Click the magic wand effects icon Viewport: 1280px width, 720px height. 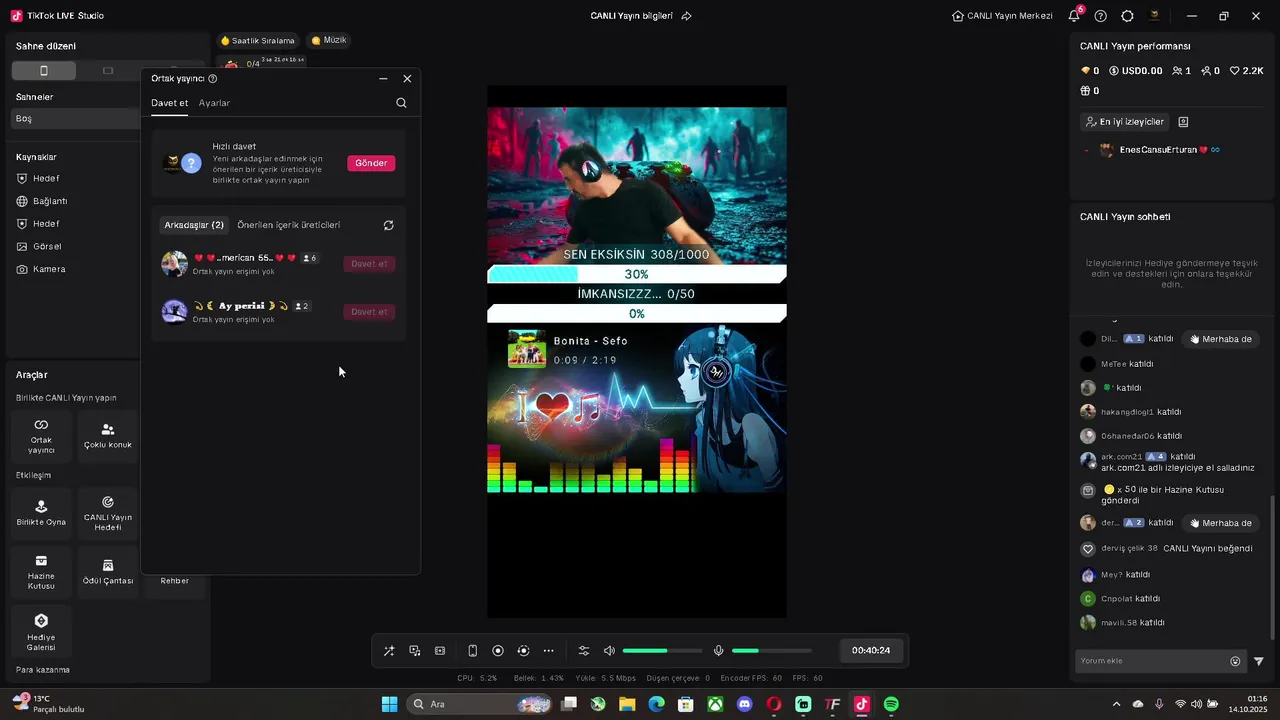click(389, 651)
